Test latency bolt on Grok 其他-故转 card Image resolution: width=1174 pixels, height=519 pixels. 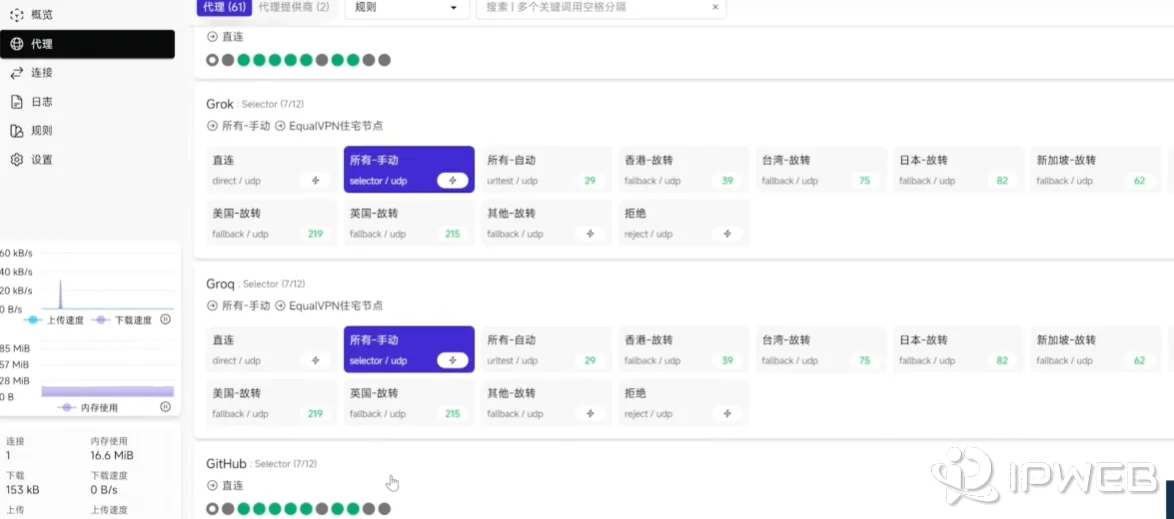pos(590,234)
